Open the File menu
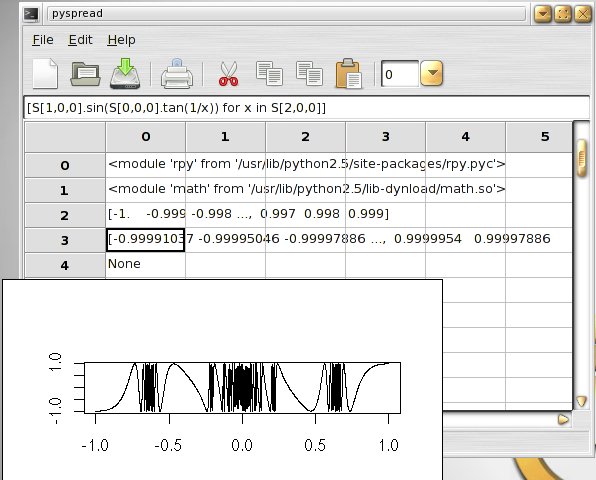596x480 pixels. [x=43, y=40]
